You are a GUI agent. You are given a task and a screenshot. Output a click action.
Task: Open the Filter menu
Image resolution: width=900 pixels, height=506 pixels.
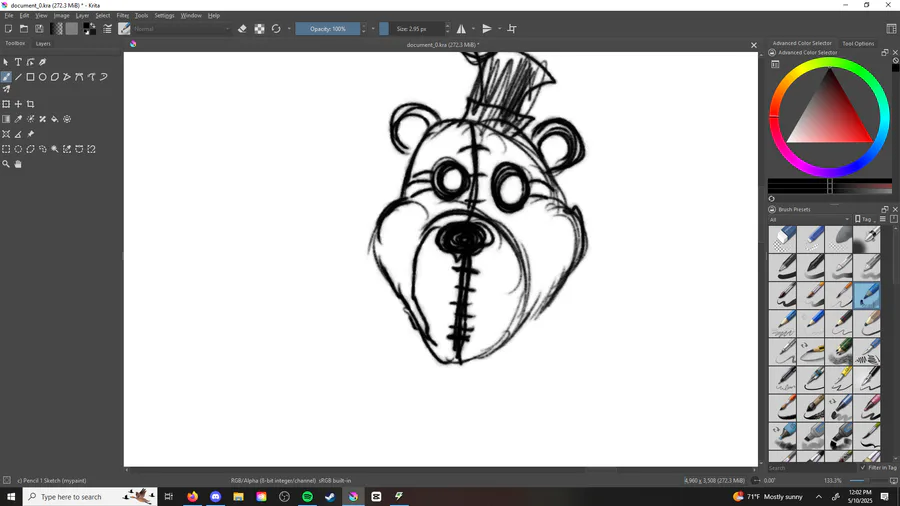pyautogui.click(x=122, y=15)
